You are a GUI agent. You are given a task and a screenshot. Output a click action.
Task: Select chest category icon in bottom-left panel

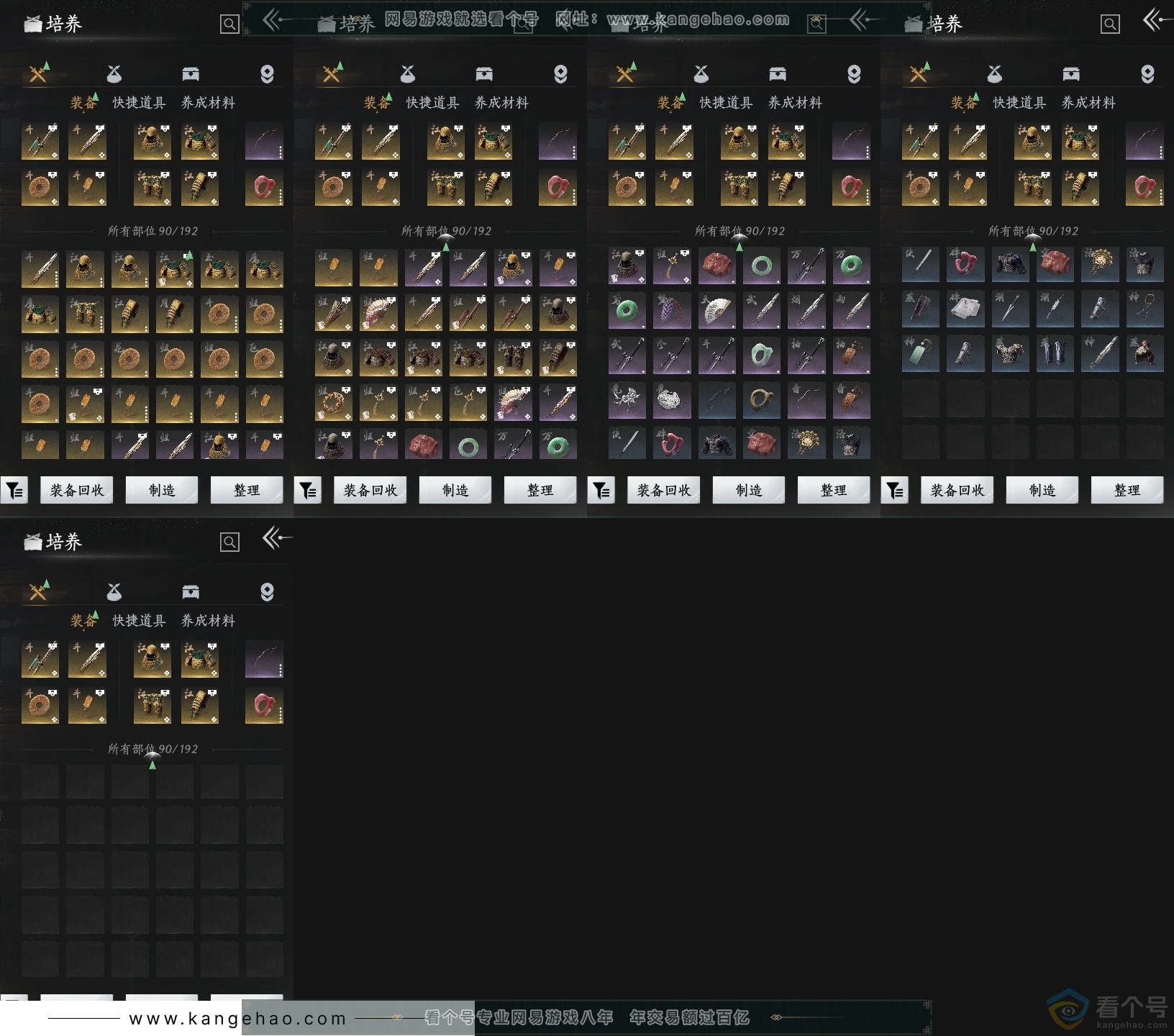(x=191, y=591)
